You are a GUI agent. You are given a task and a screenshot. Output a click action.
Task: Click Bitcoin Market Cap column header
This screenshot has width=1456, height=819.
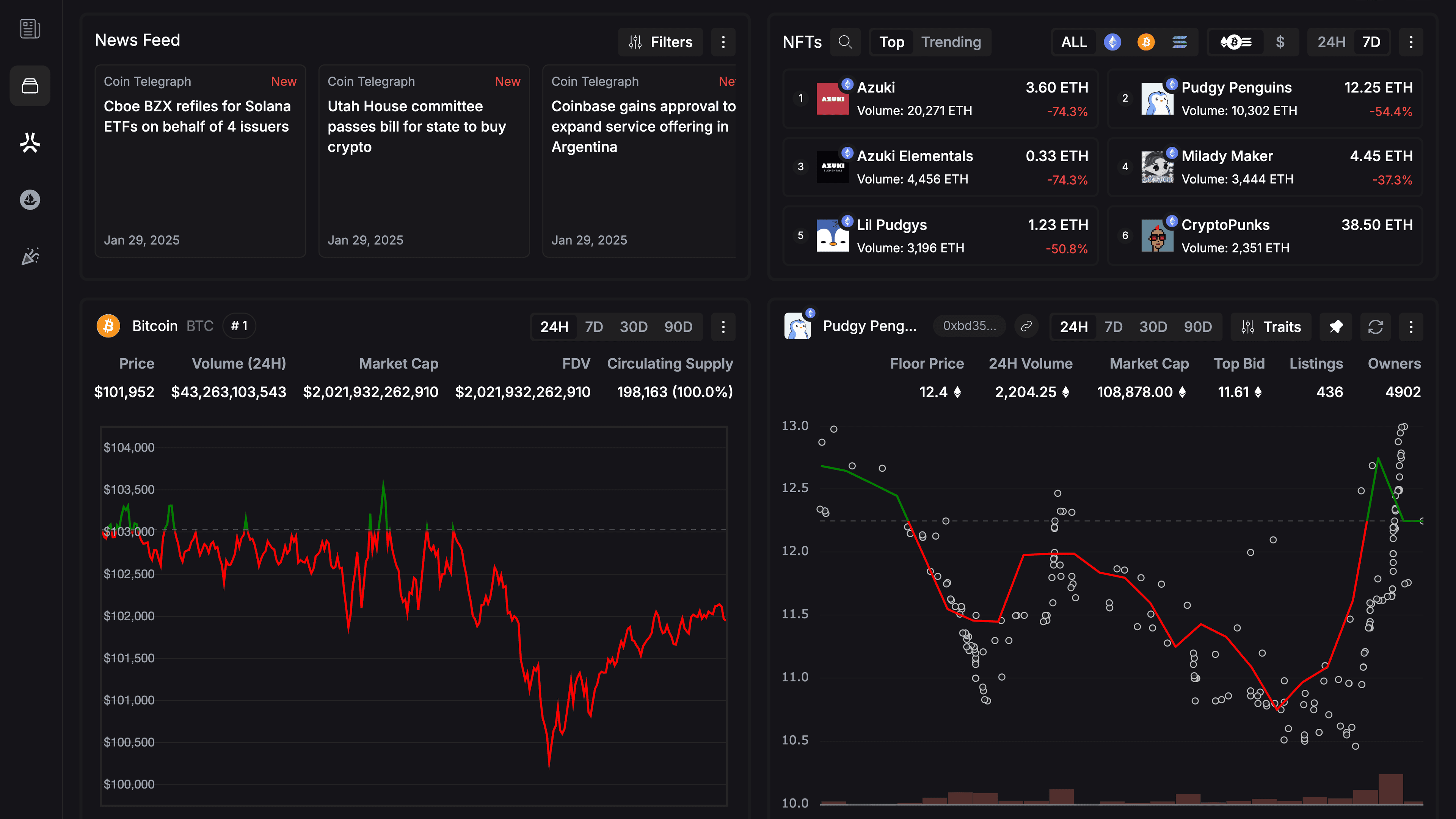coord(399,364)
